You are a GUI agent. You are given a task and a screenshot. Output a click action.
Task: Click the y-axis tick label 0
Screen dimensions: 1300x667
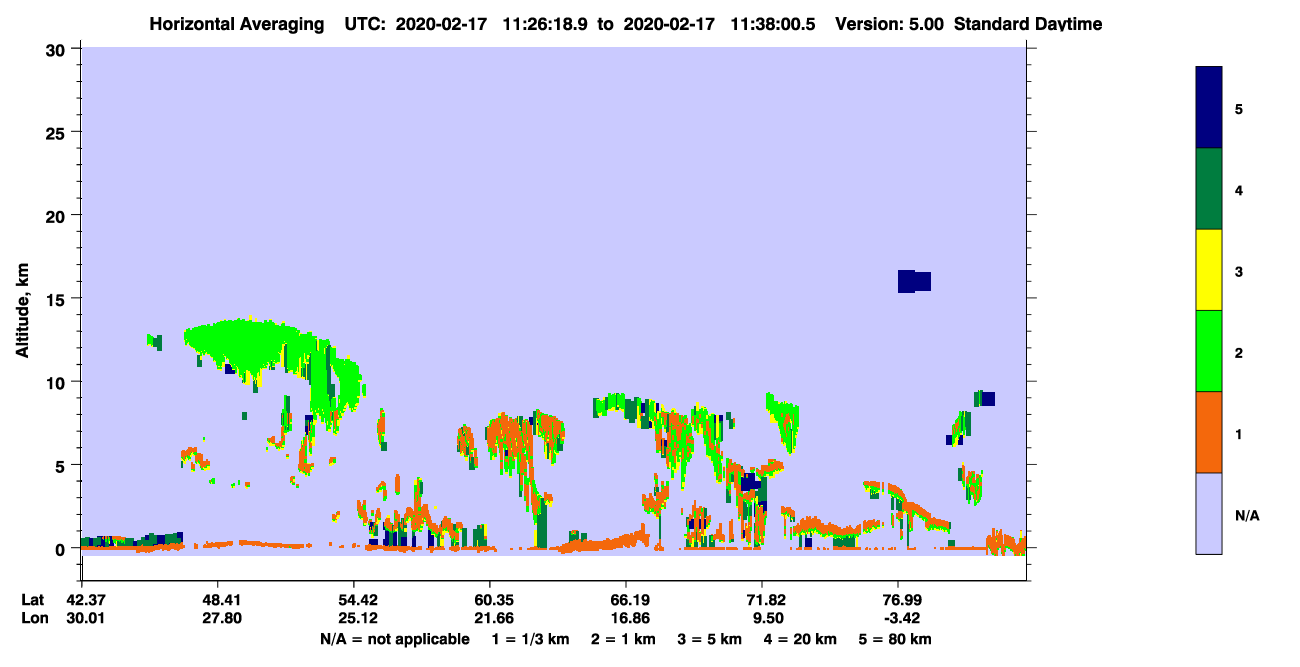(62, 549)
